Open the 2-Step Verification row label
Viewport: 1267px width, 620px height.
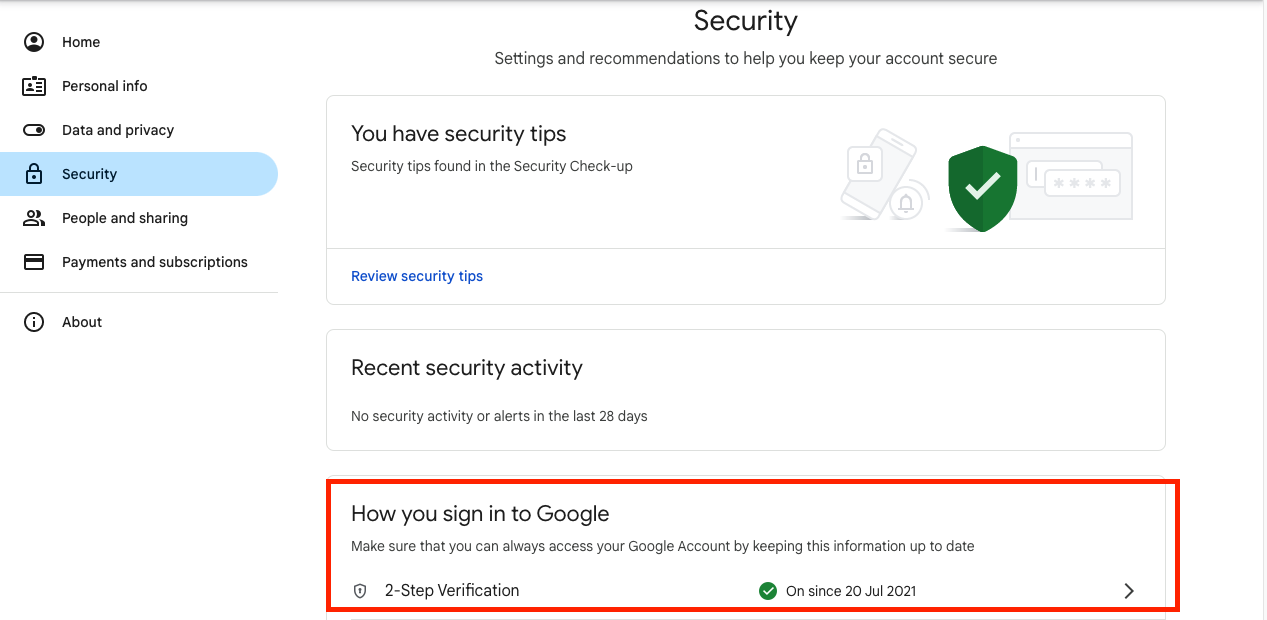[x=452, y=591]
